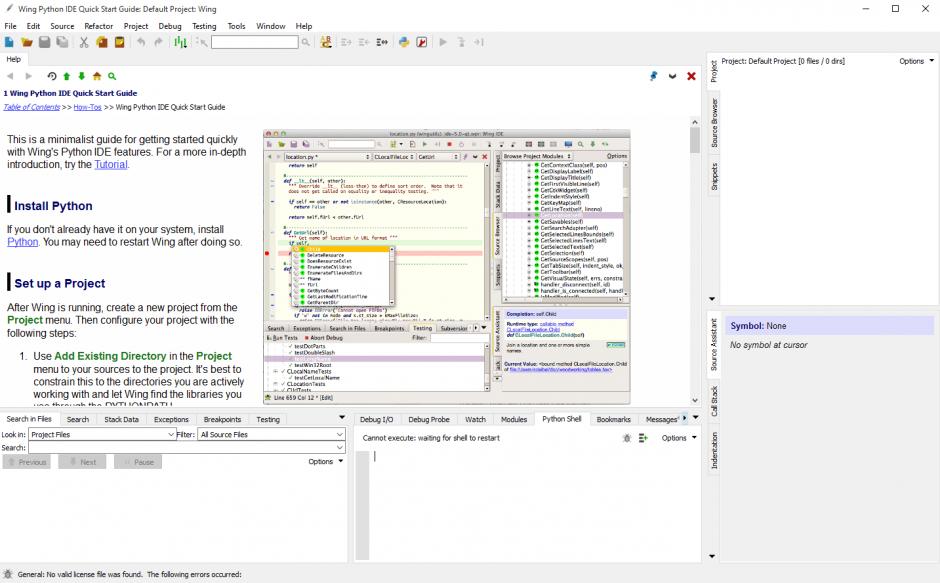Click the Save file disk icon
The width and height of the screenshot is (940, 583).
click(44, 42)
